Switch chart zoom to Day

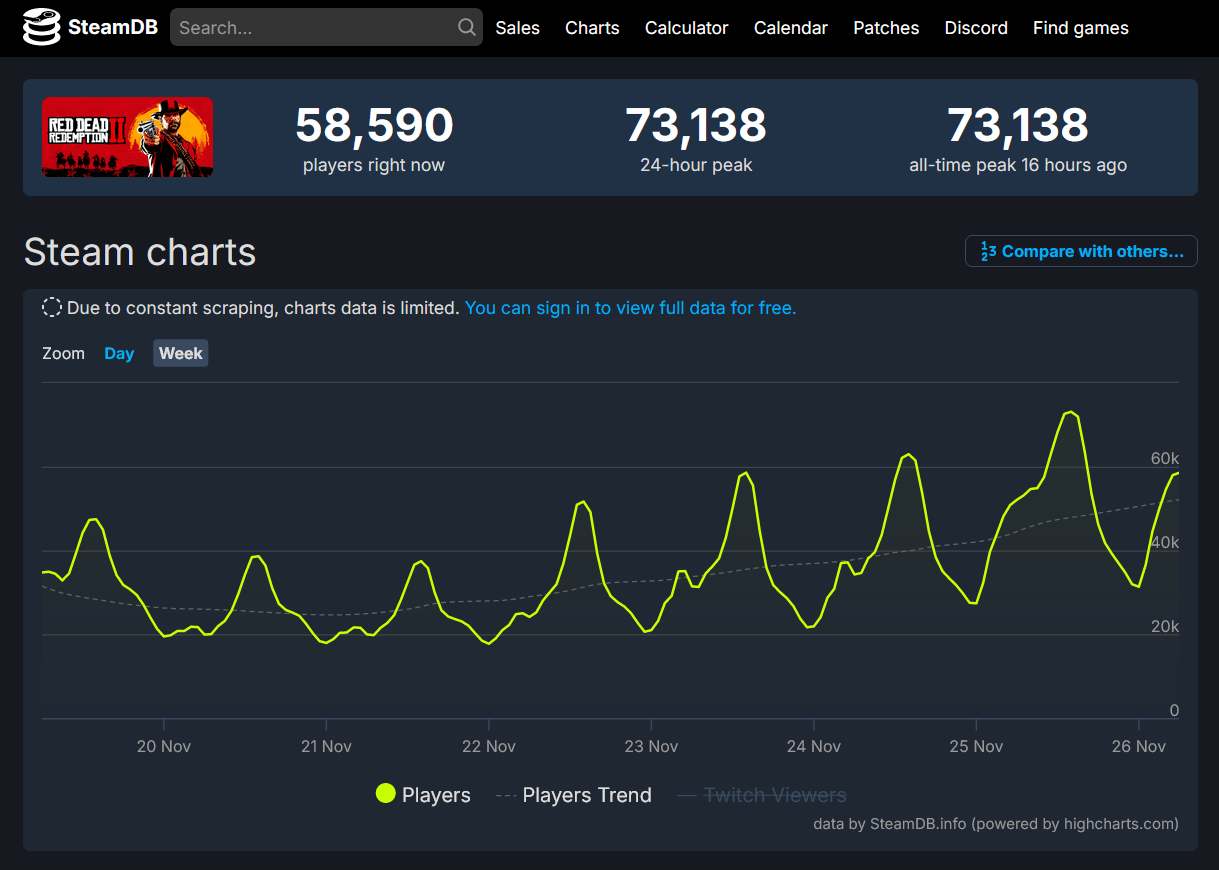tap(119, 353)
